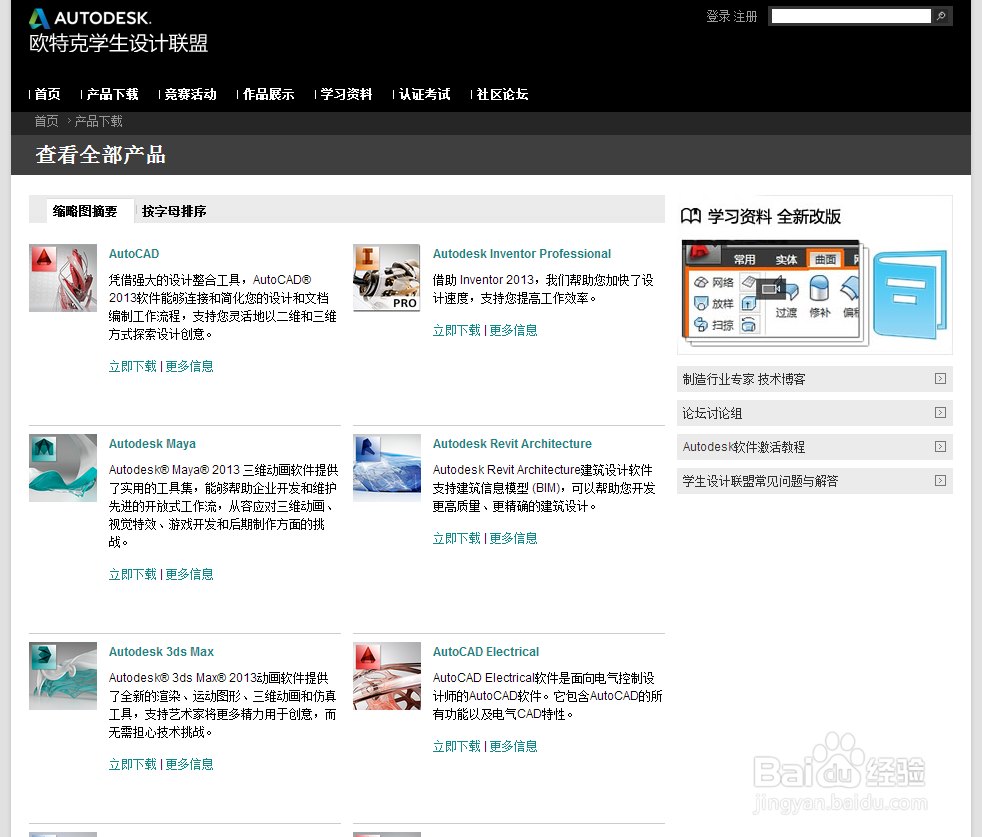Open Autodesk Inventor Professional title link

coord(522,254)
